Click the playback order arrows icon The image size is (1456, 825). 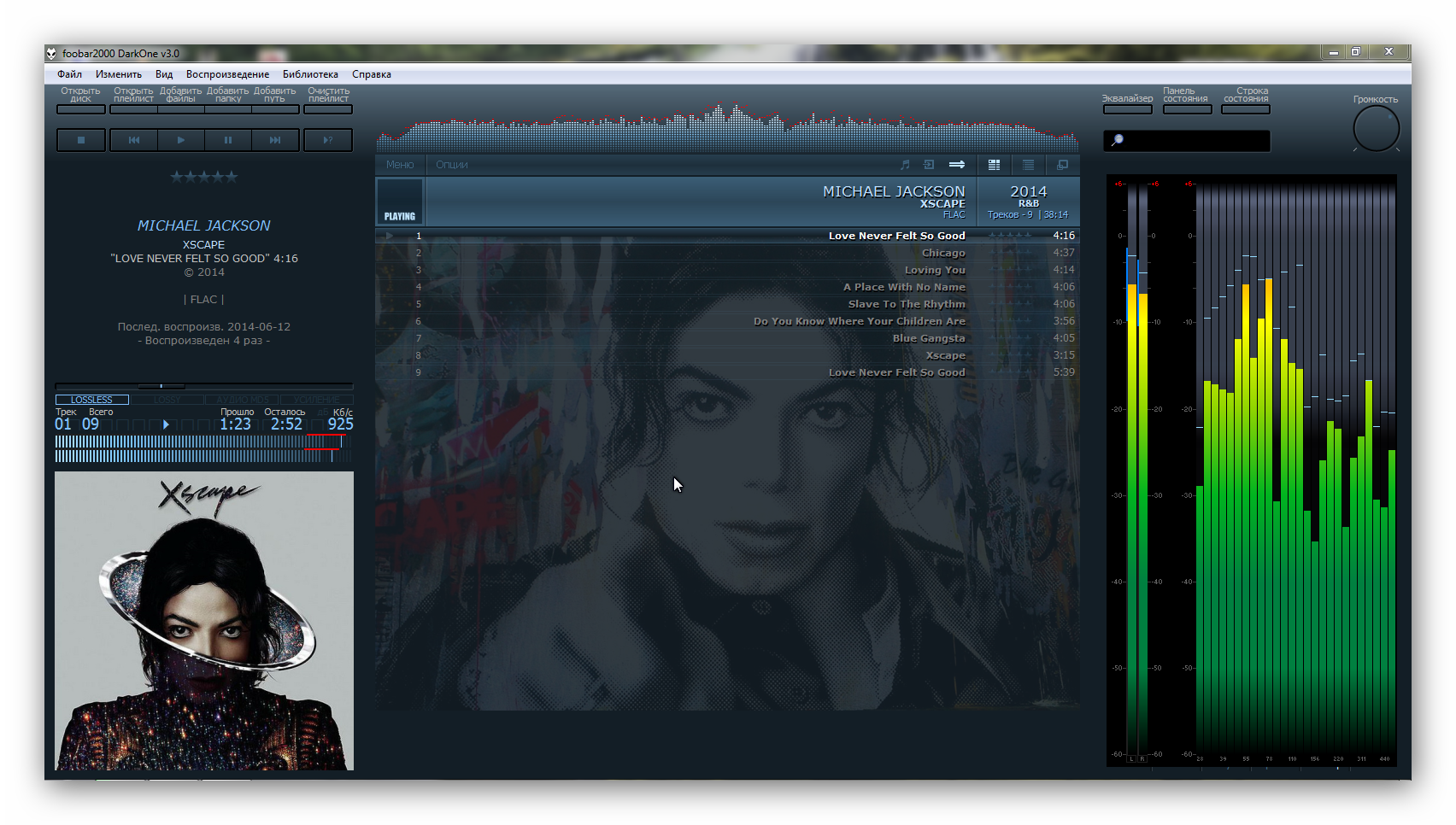[x=957, y=165]
